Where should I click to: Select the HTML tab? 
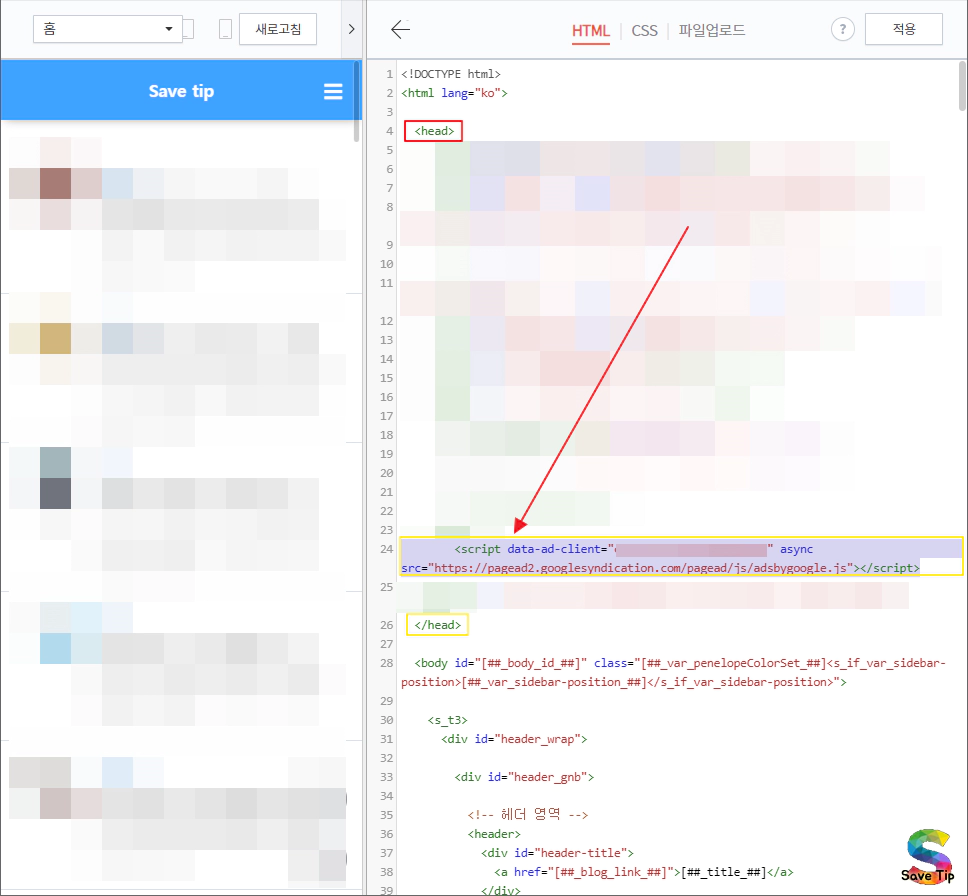coord(590,31)
